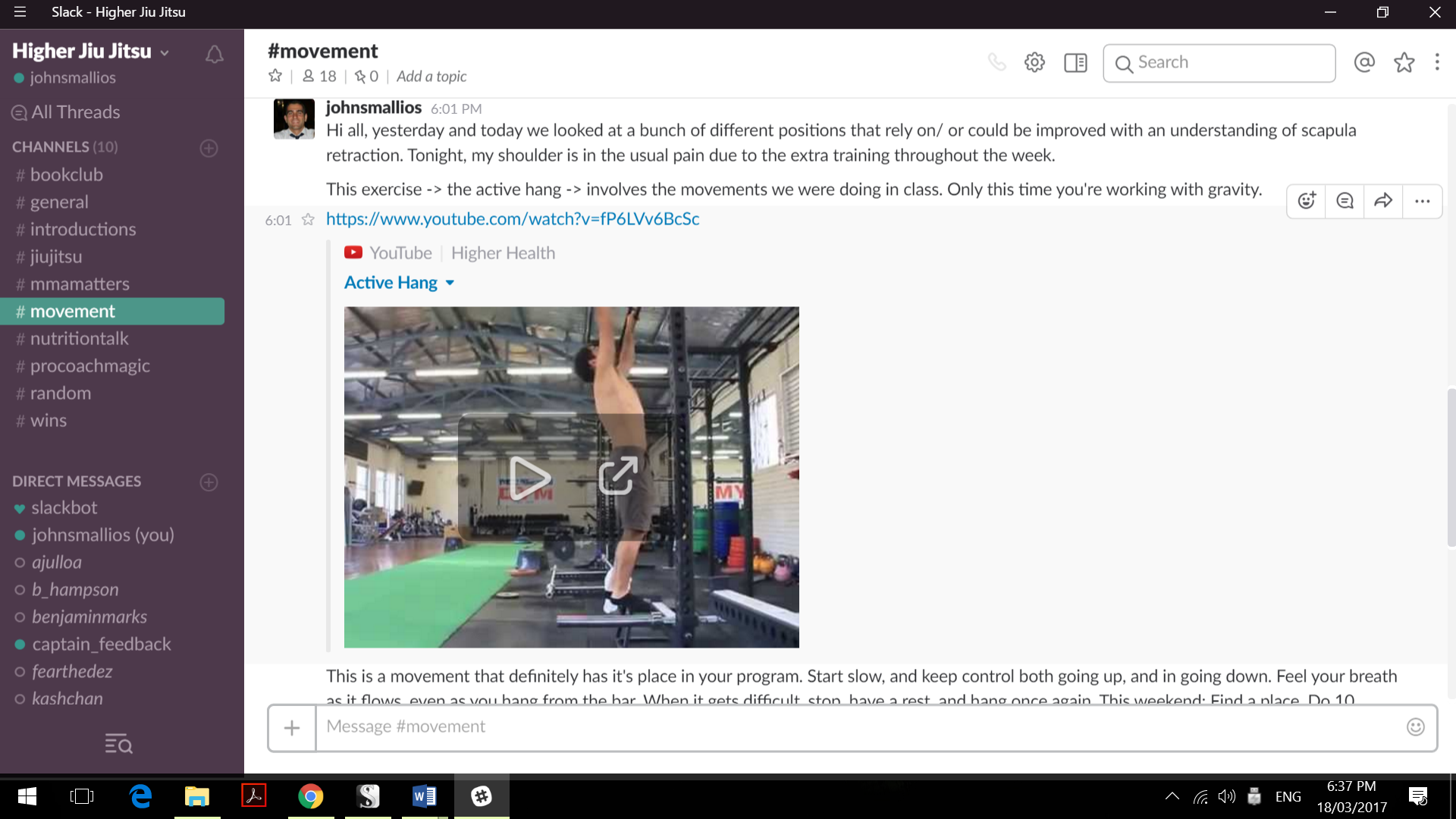Add reaction to the message
1456x819 pixels.
(x=1307, y=201)
